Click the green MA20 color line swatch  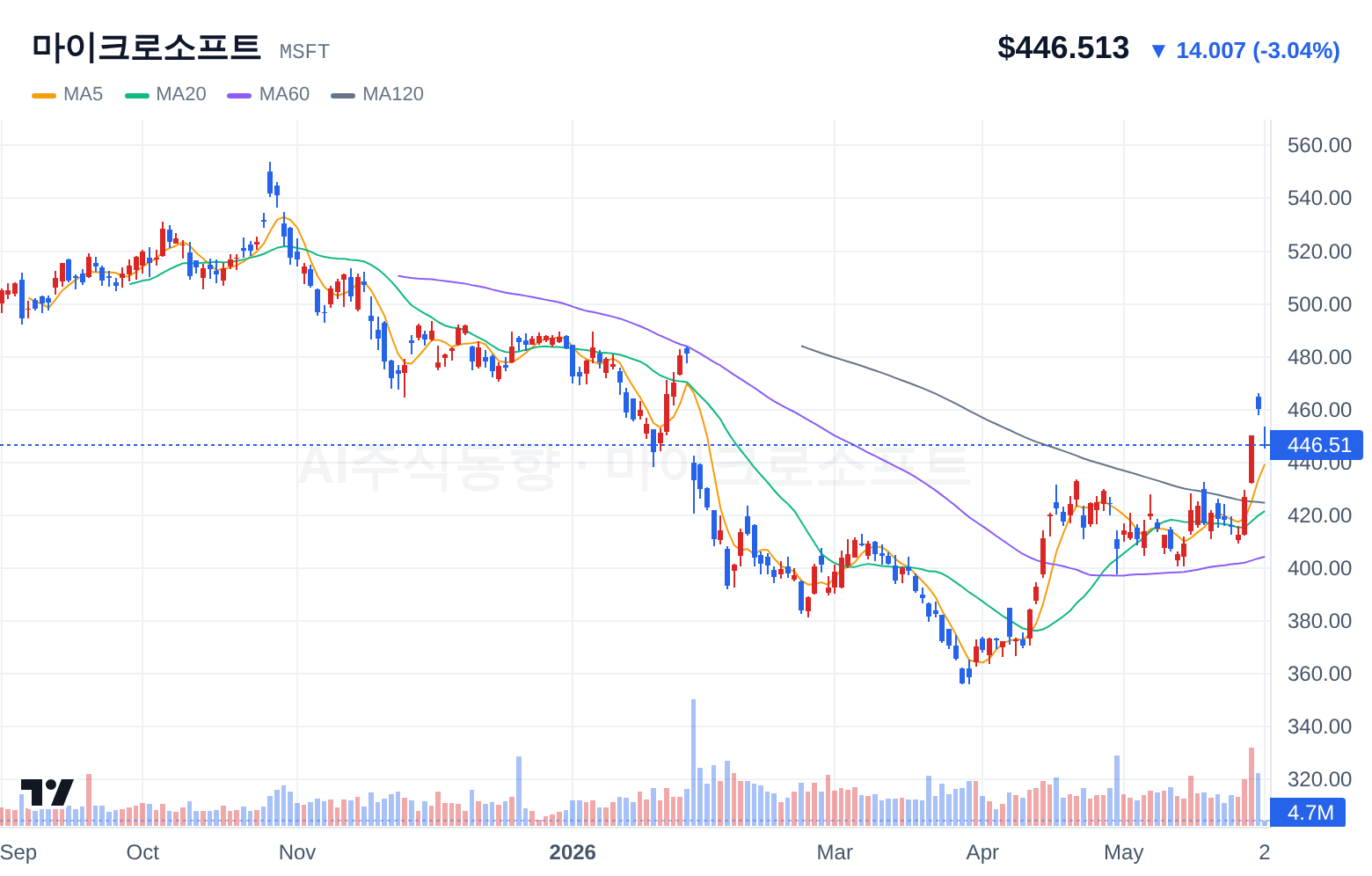tap(137, 95)
